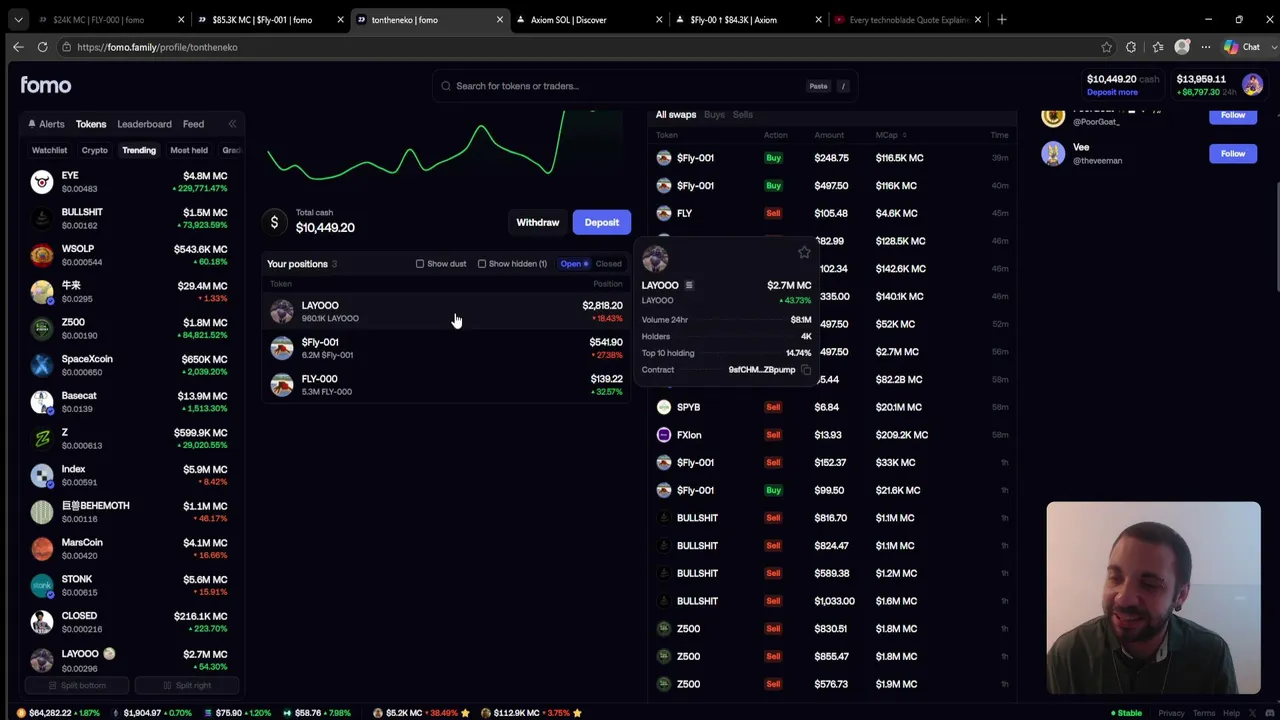
Task: Open the BULLSHIT token in Trending
Action: tap(134, 219)
